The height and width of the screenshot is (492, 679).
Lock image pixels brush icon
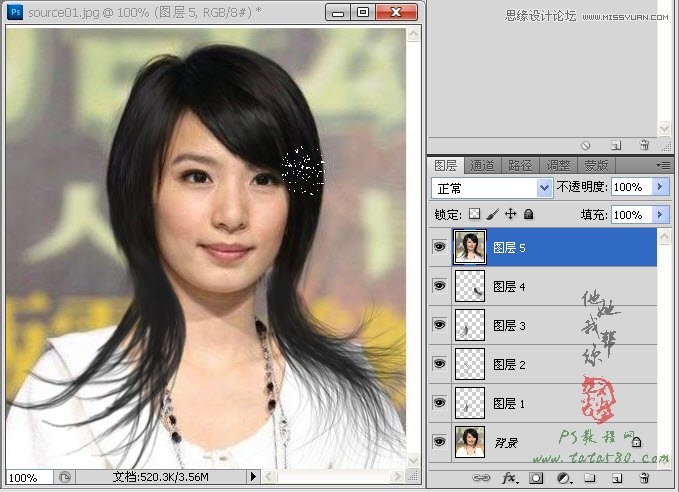pos(492,214)
